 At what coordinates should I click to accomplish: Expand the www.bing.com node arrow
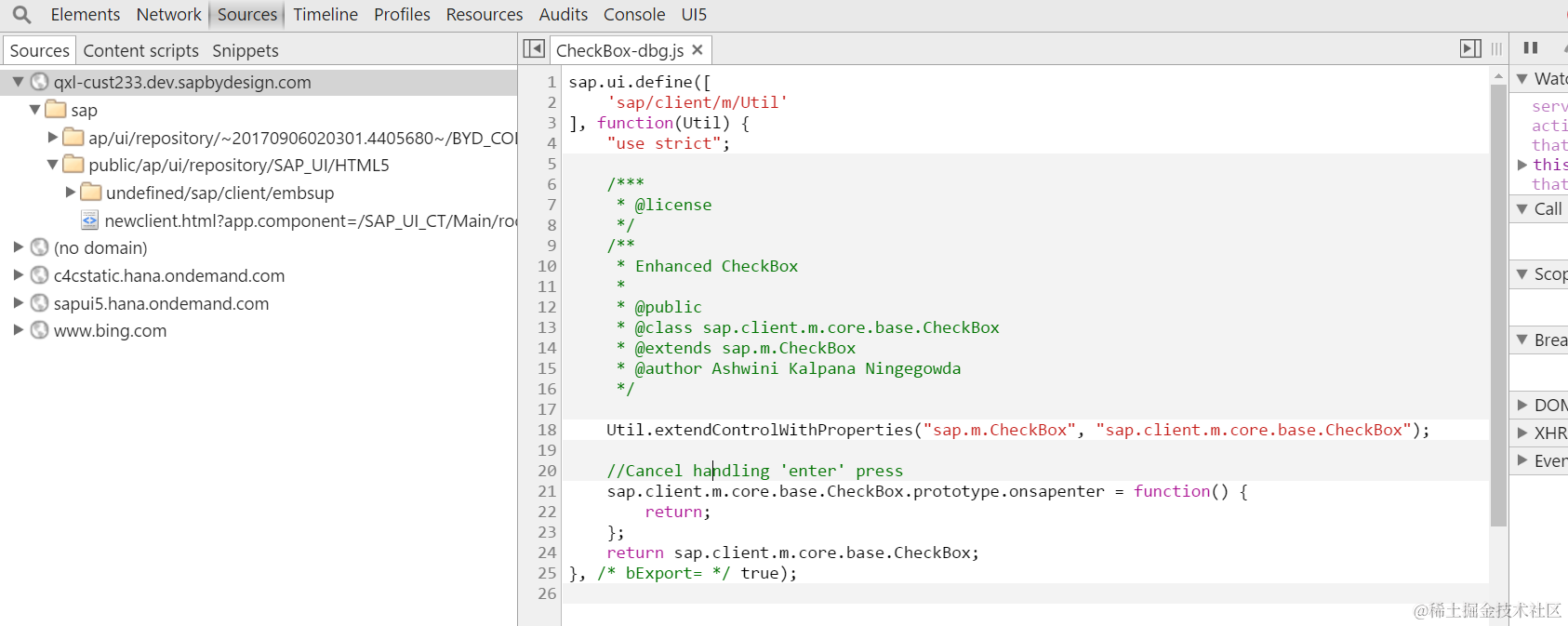[x=18, y=330]
